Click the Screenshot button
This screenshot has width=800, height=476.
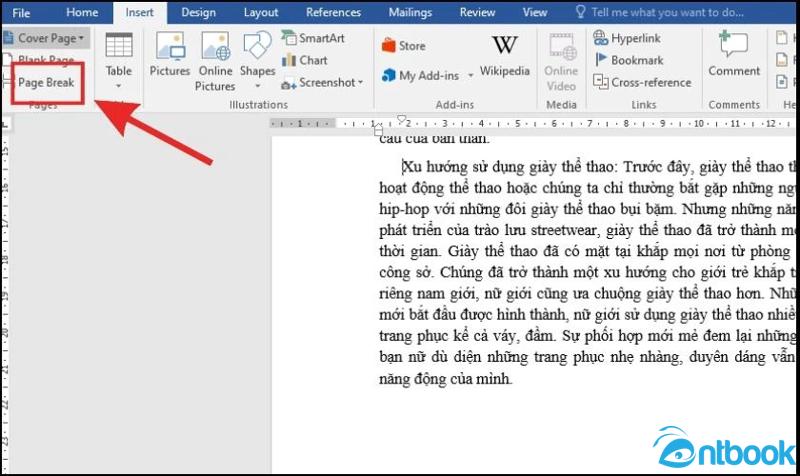[x=318, y=83]
